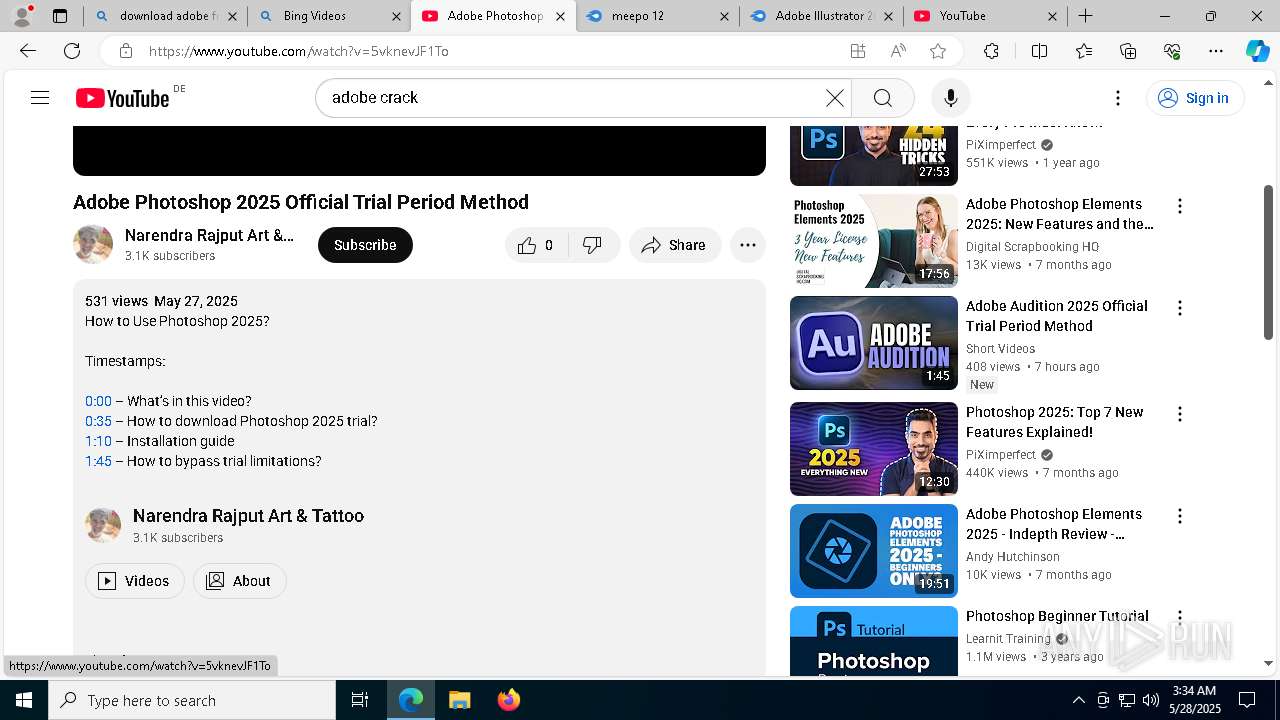Share this video
Viewport: 1280px width, 720px height.
tap(675, 245)
